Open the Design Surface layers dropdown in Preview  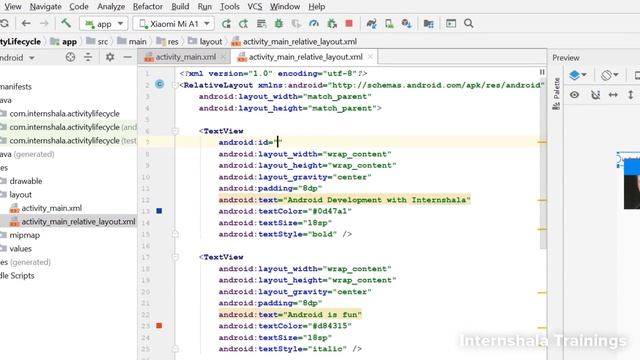point(578,75)
